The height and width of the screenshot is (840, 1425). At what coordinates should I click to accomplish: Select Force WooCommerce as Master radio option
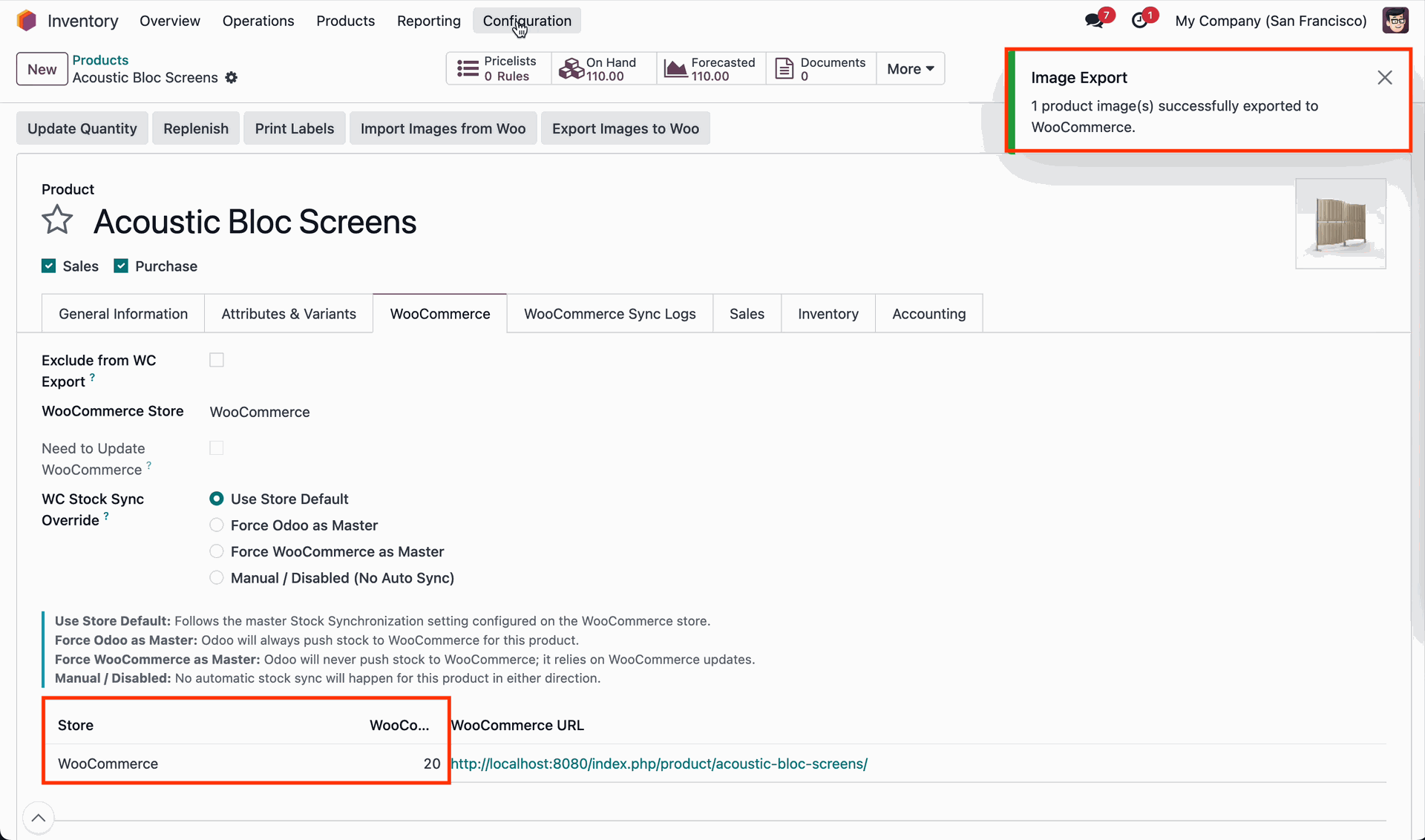(x=217, y=551)
